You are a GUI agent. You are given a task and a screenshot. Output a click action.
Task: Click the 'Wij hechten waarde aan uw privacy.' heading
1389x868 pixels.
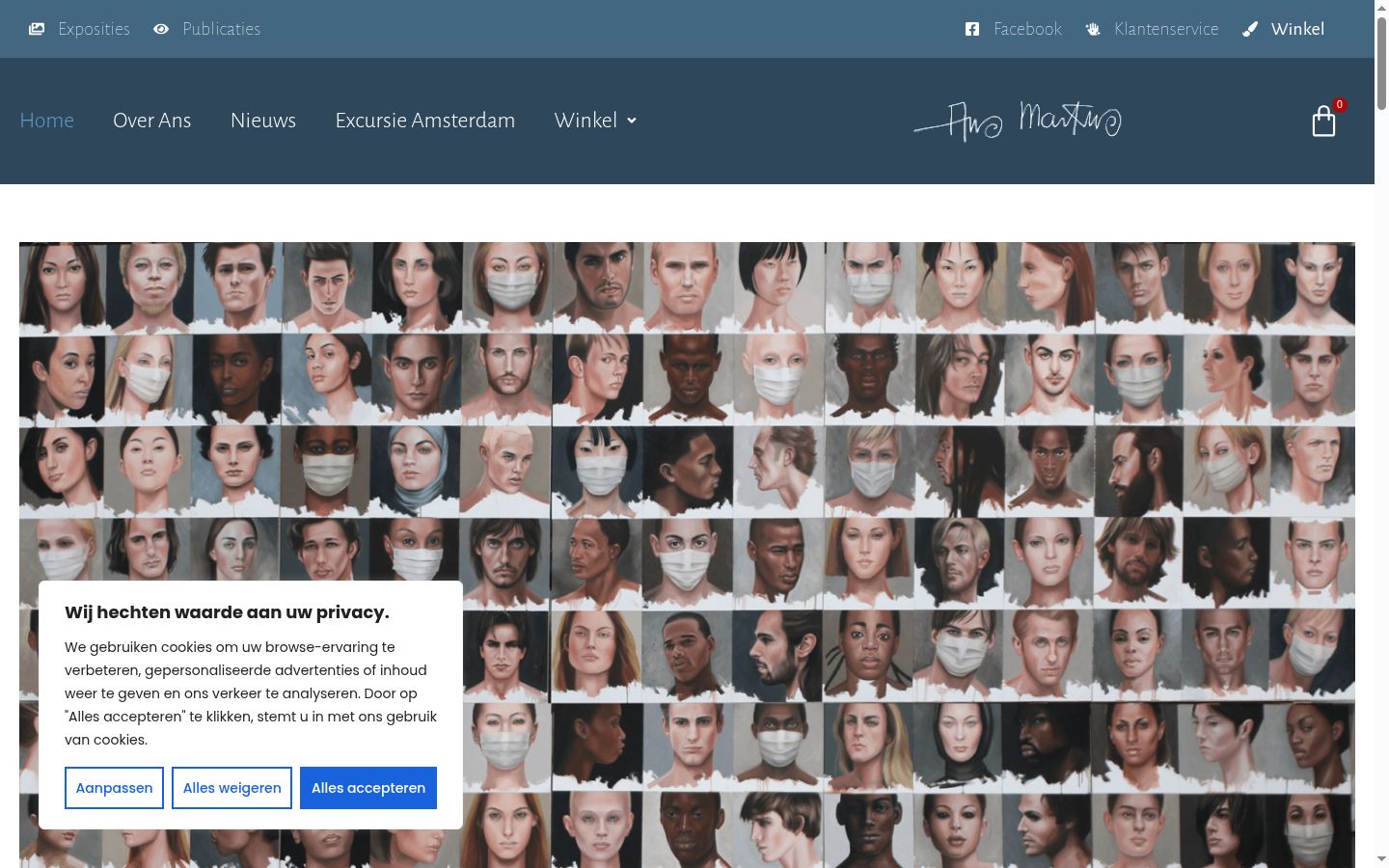[x=227, y=612]
